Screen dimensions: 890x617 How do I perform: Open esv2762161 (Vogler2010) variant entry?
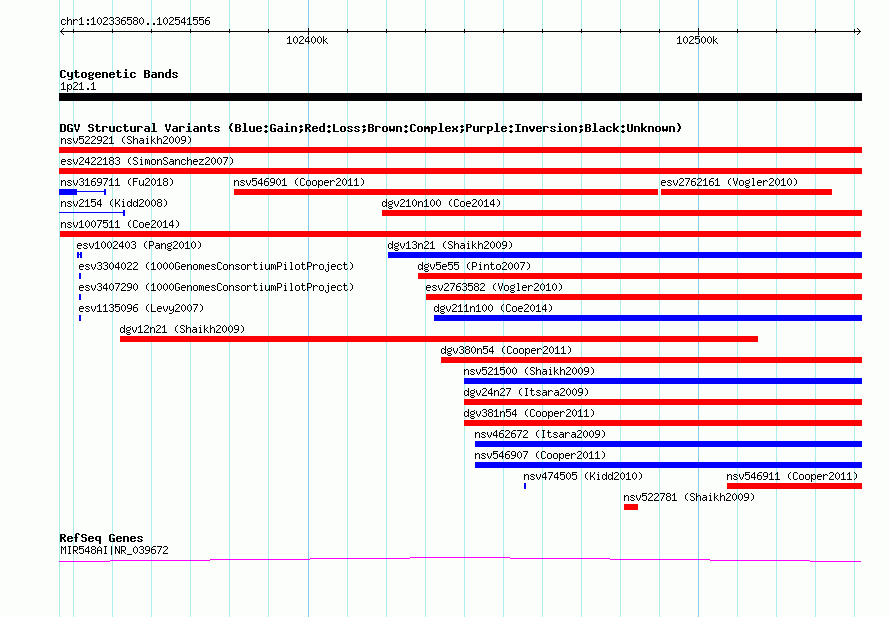(x=729, y=182)
